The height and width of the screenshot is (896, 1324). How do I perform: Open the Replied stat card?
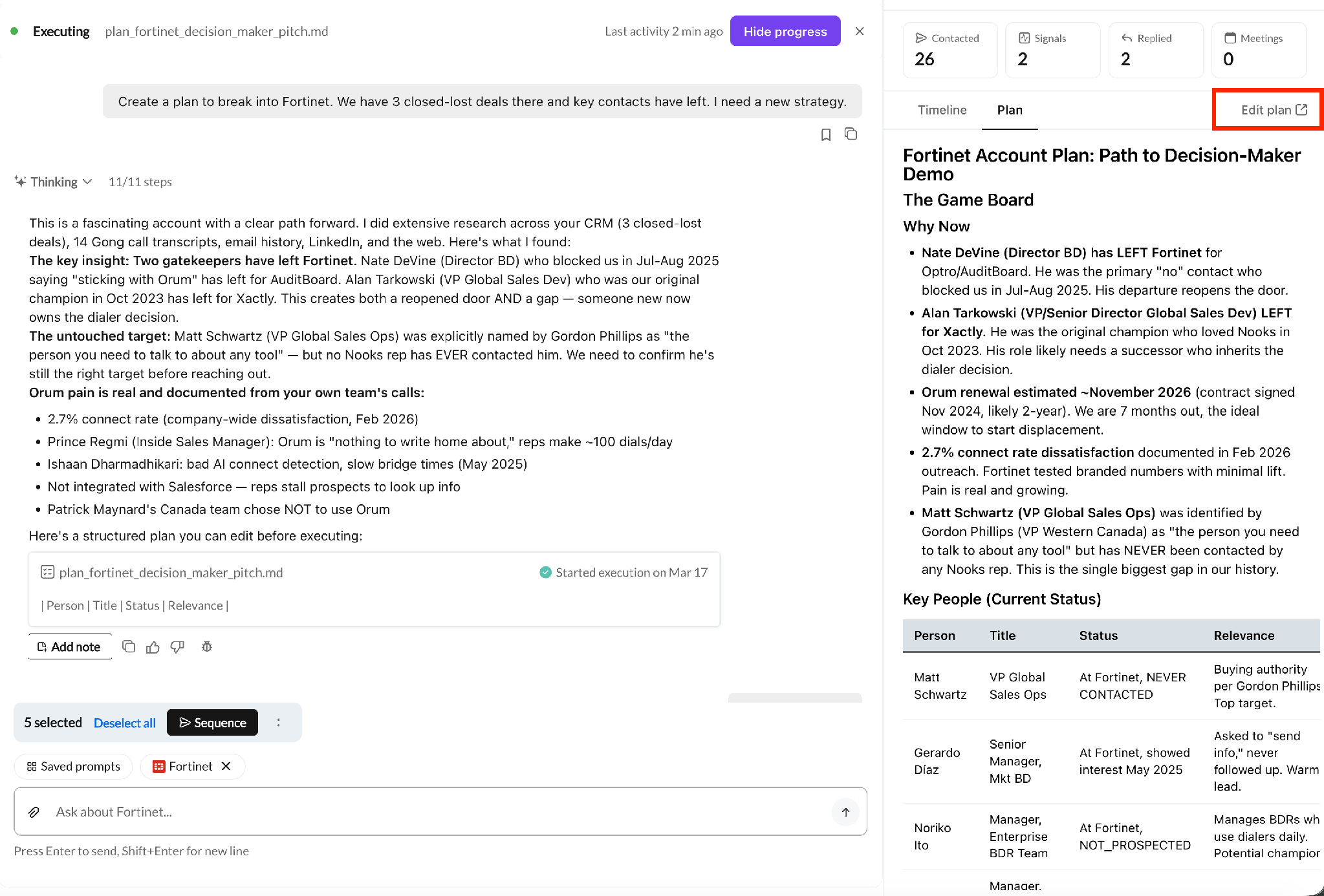(1156, 50)
